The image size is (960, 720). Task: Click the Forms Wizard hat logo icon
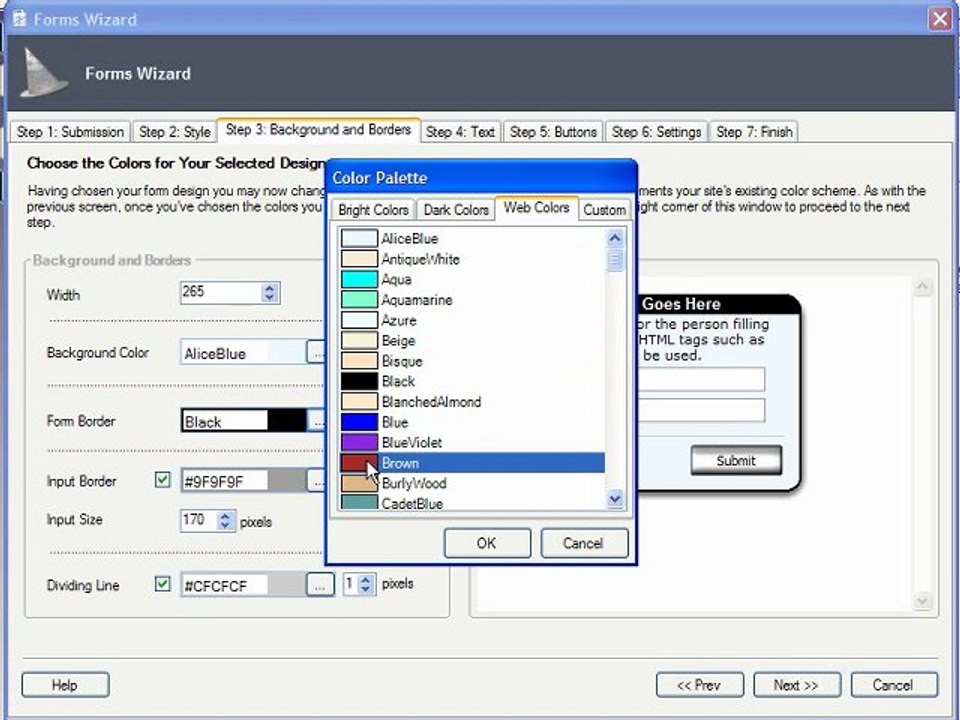42,73
